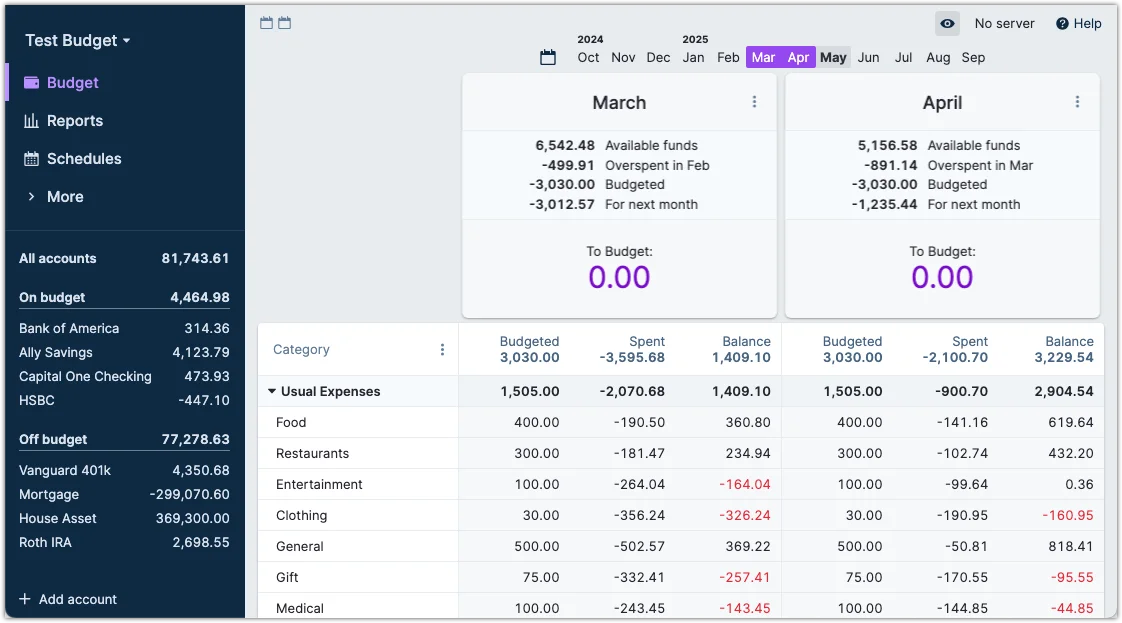This screenshot has width=1122, height=623.
Task: Expand the More section in sidebar
Action: (x=65, y=197)
